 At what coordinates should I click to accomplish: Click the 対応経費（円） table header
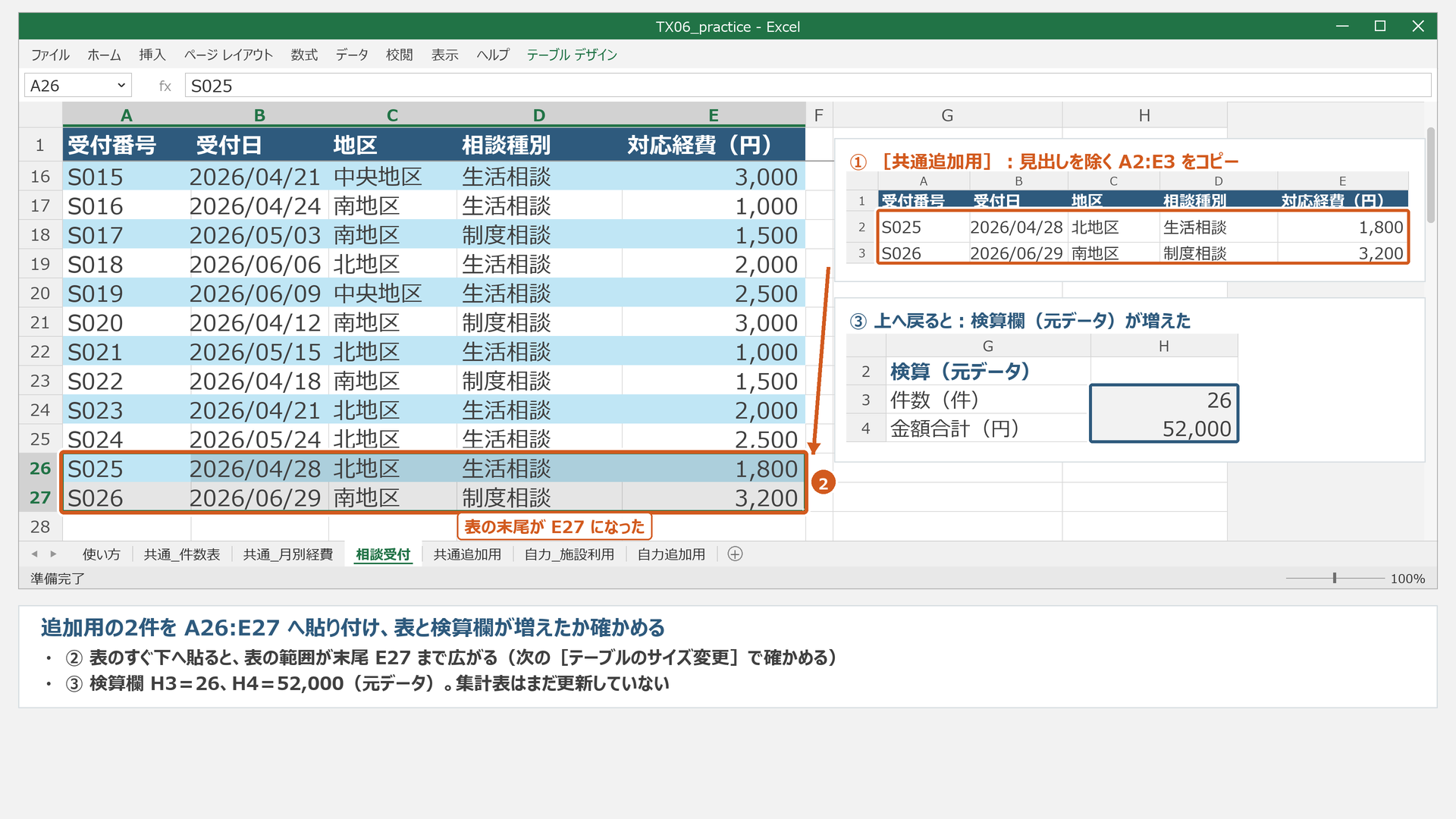(x=713, y=144)
